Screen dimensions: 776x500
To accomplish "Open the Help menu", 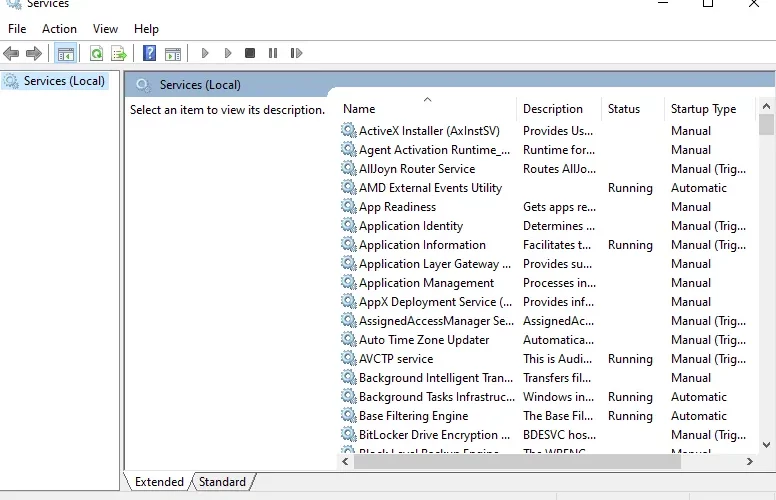I will (146, 29).
